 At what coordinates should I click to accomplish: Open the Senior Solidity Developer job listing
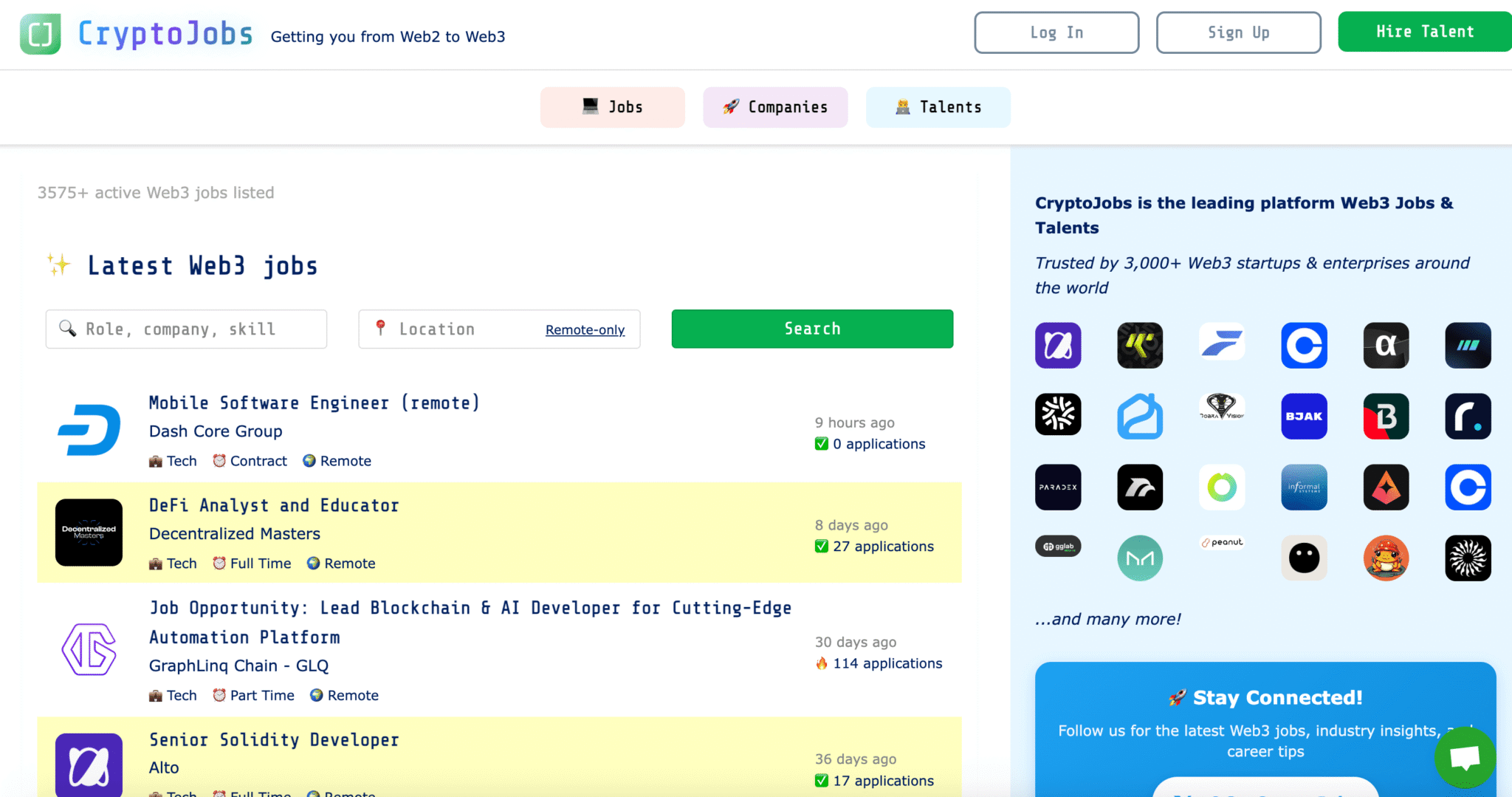(x=274, y=740)
